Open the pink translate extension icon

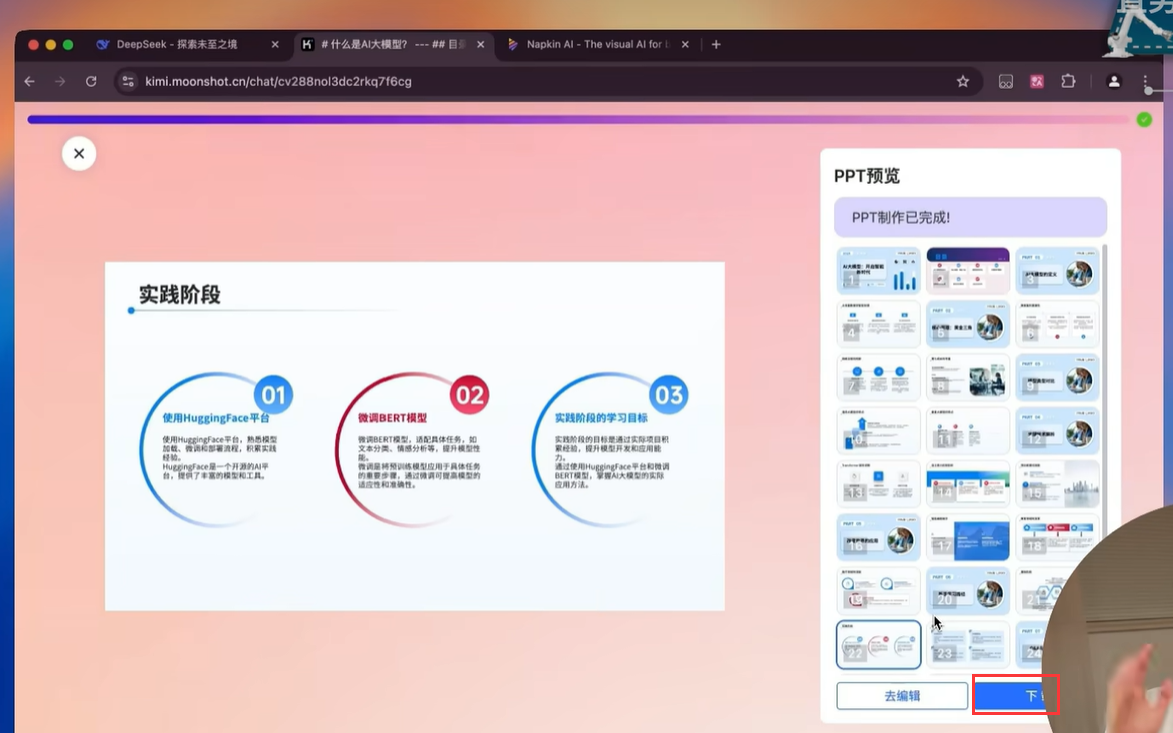[1037, 82]
